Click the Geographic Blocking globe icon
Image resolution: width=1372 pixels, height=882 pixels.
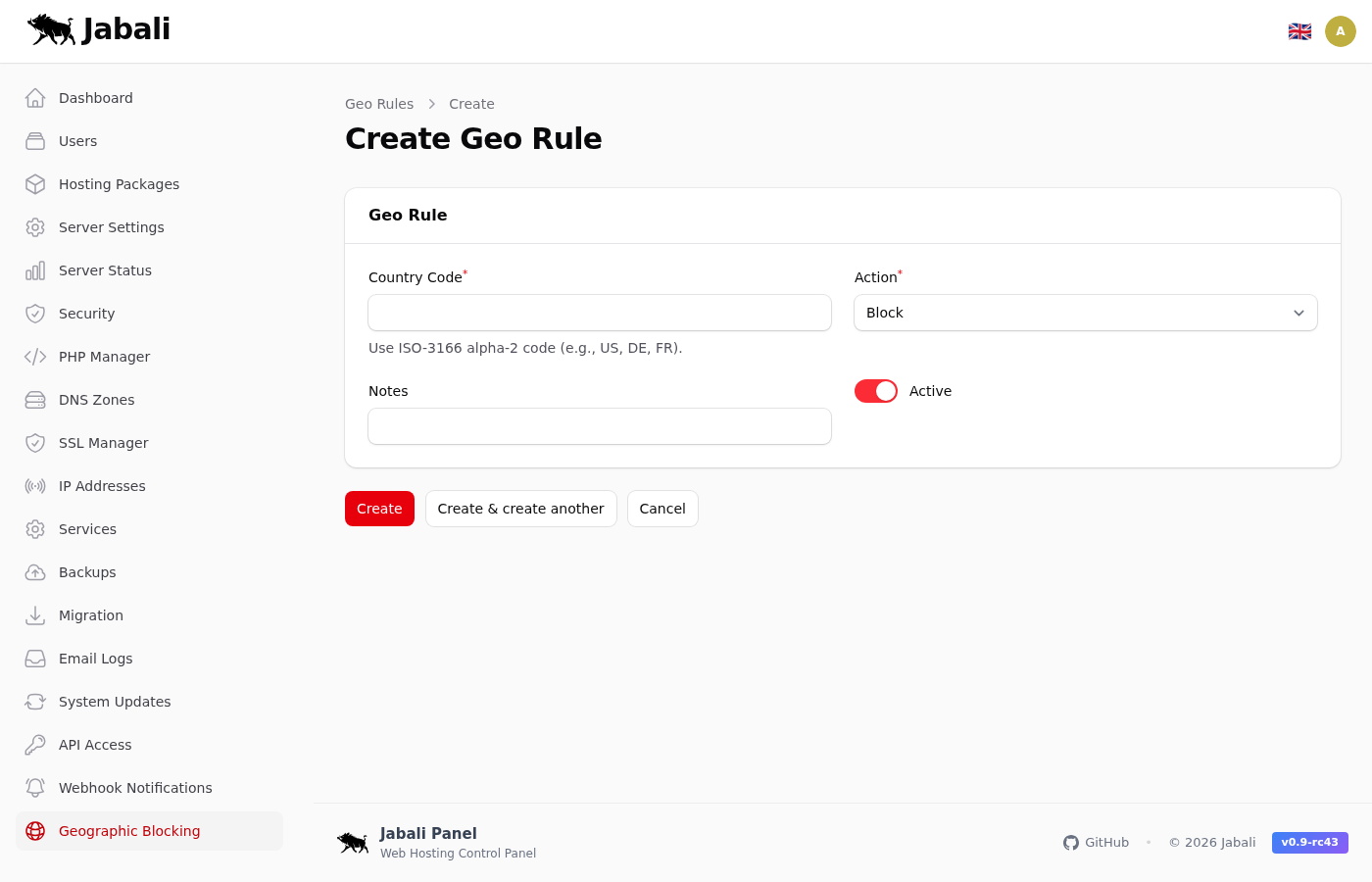pyautogui.click(x=35, y=831)
